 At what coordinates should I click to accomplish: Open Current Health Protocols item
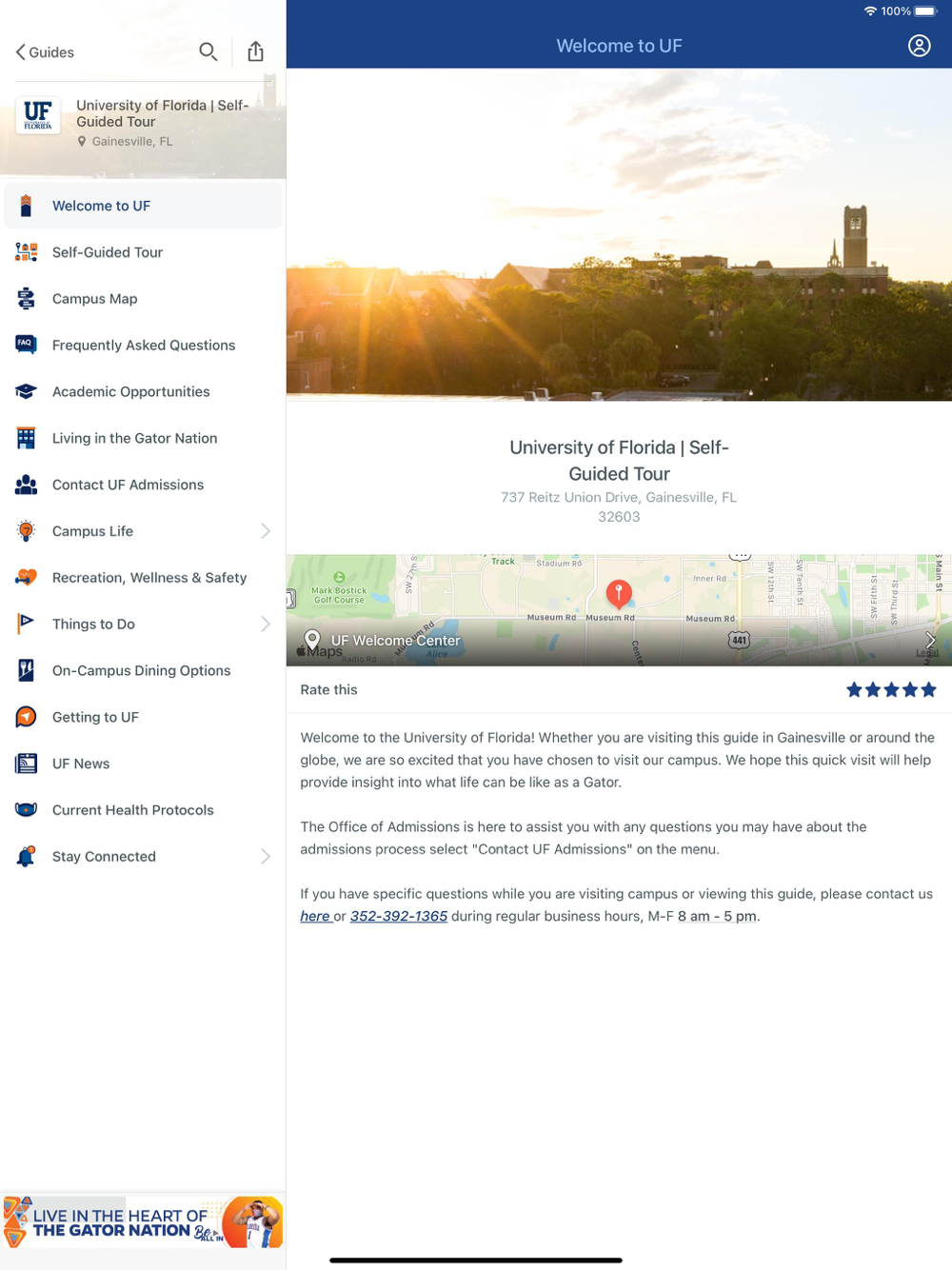click(143, 810)
